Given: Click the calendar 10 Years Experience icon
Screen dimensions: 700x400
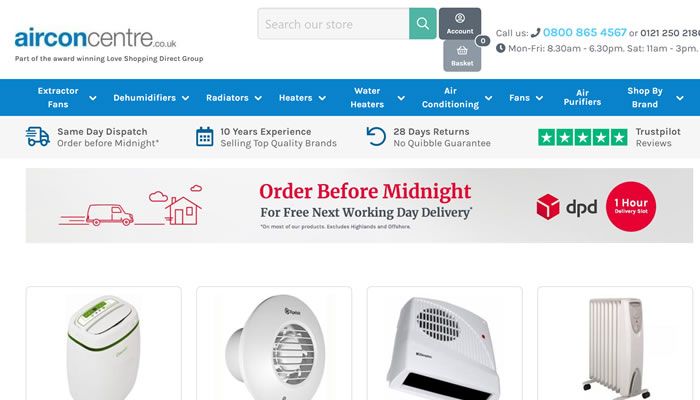Looking at the screenshot, I should (204, 137).
